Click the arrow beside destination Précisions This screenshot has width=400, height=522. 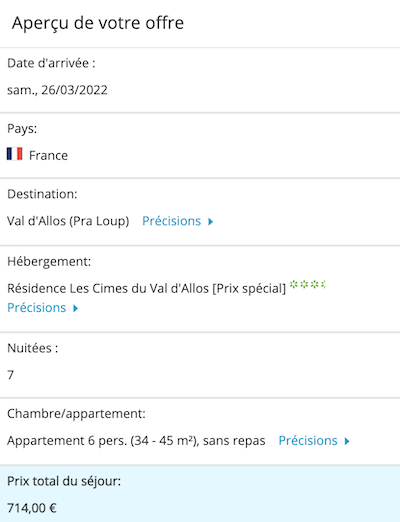[210, 222]
